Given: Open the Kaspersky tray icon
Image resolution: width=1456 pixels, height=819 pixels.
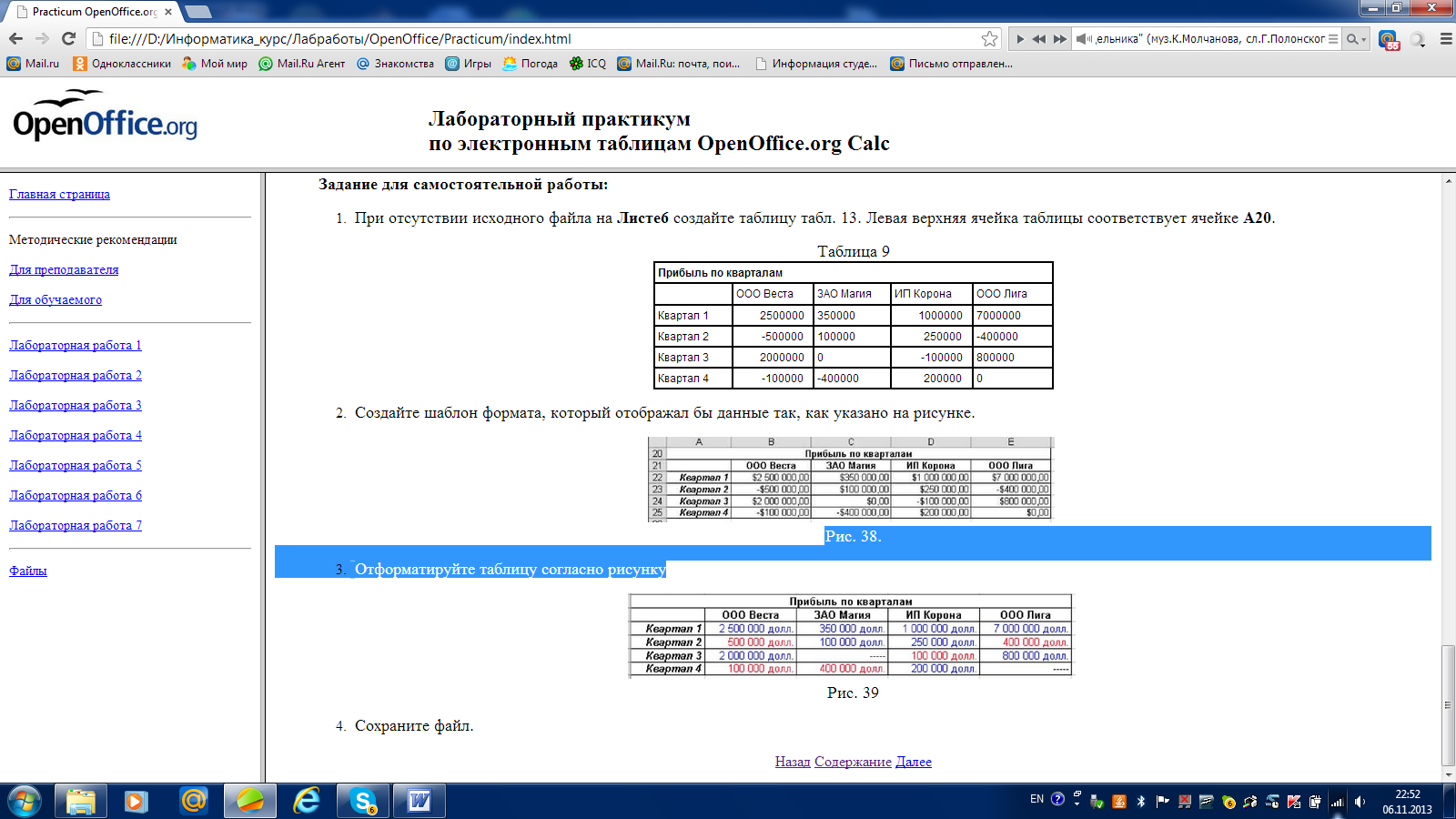Looking at the screenshot, I should point(1294,802).
